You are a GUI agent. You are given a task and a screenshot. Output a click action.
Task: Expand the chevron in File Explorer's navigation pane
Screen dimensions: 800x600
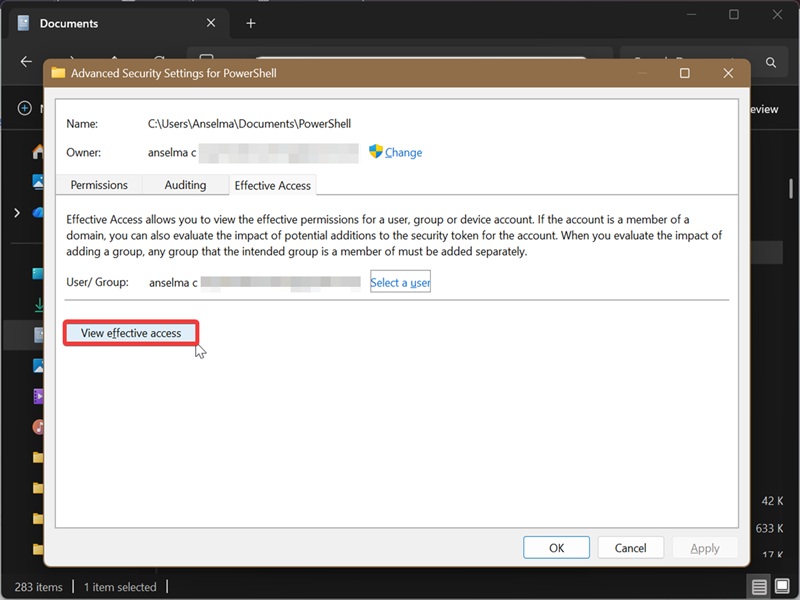click(17, 213)
